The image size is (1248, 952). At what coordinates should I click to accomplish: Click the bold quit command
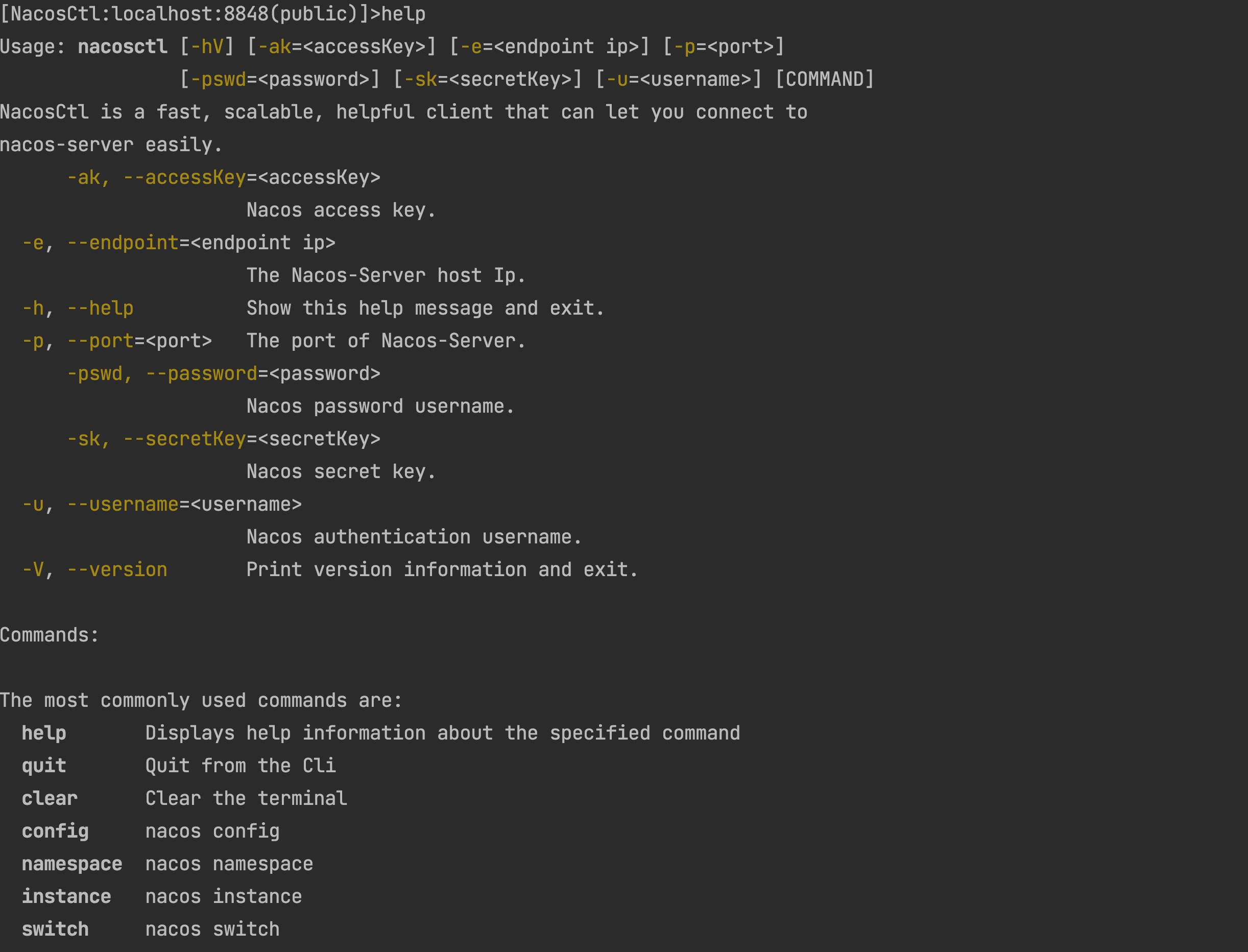pos(44,766)
